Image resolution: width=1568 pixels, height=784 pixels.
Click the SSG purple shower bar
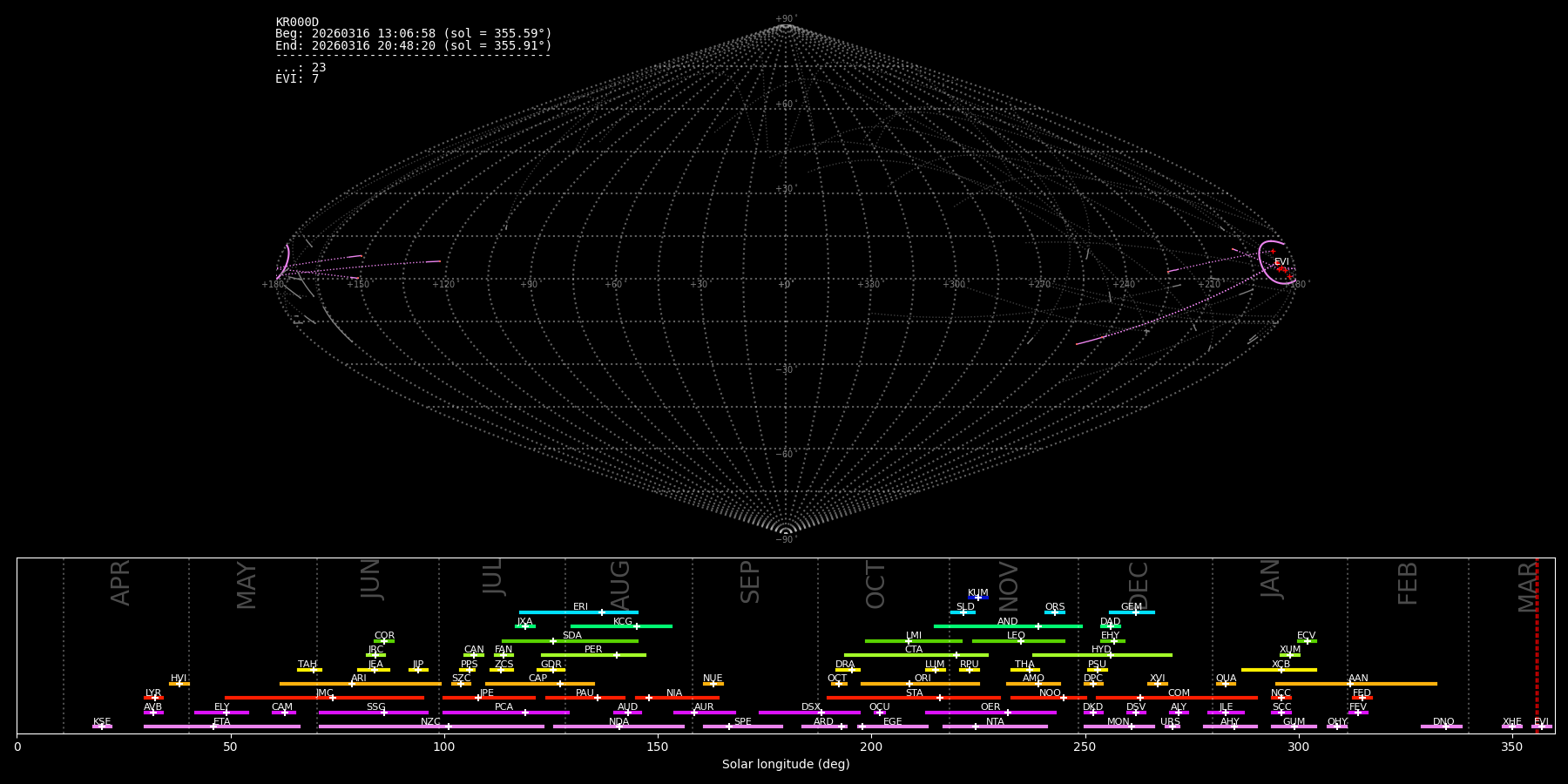[373, 713]
